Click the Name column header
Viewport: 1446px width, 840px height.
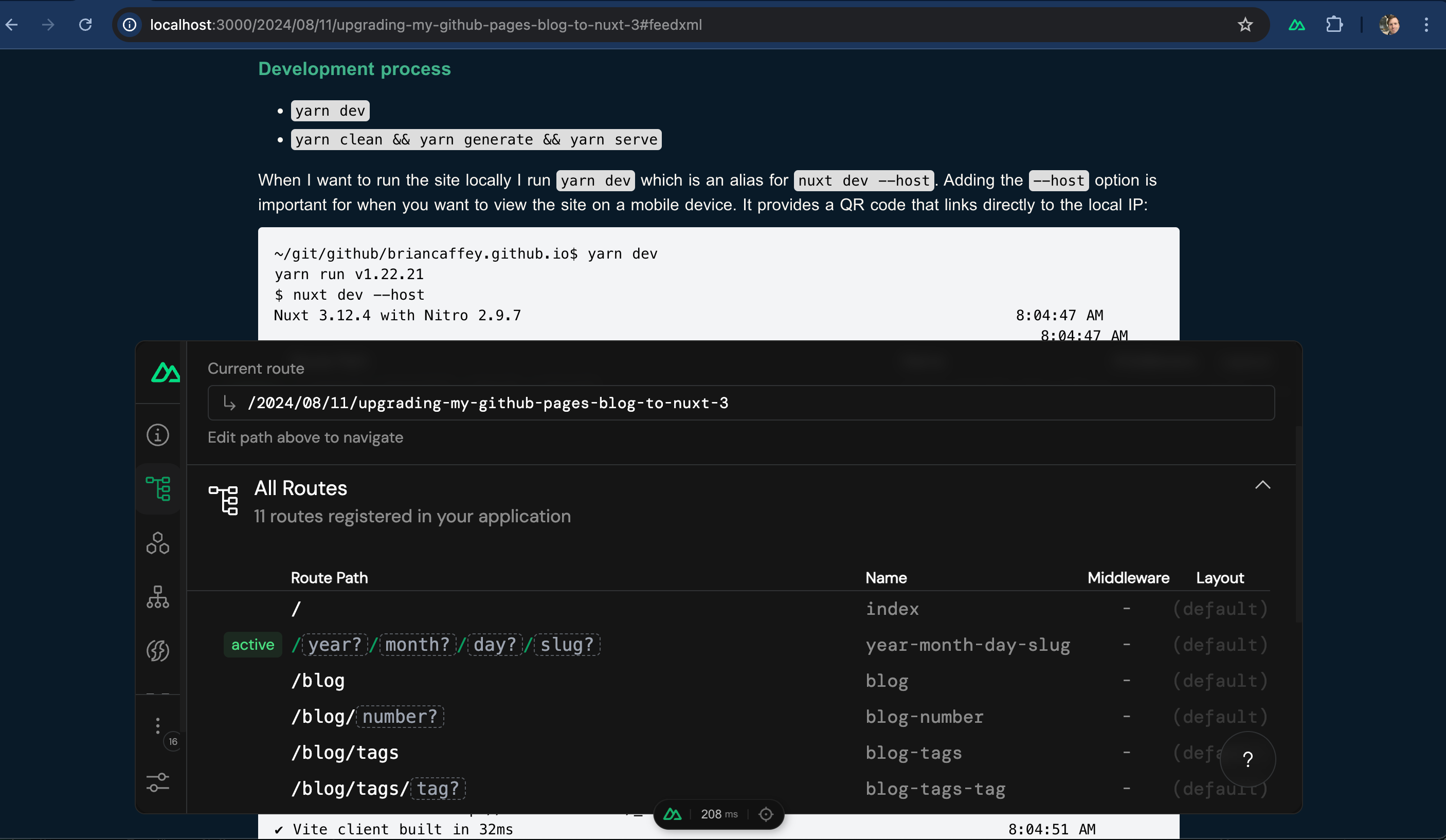pyautogui.click(x=886, y=577)
